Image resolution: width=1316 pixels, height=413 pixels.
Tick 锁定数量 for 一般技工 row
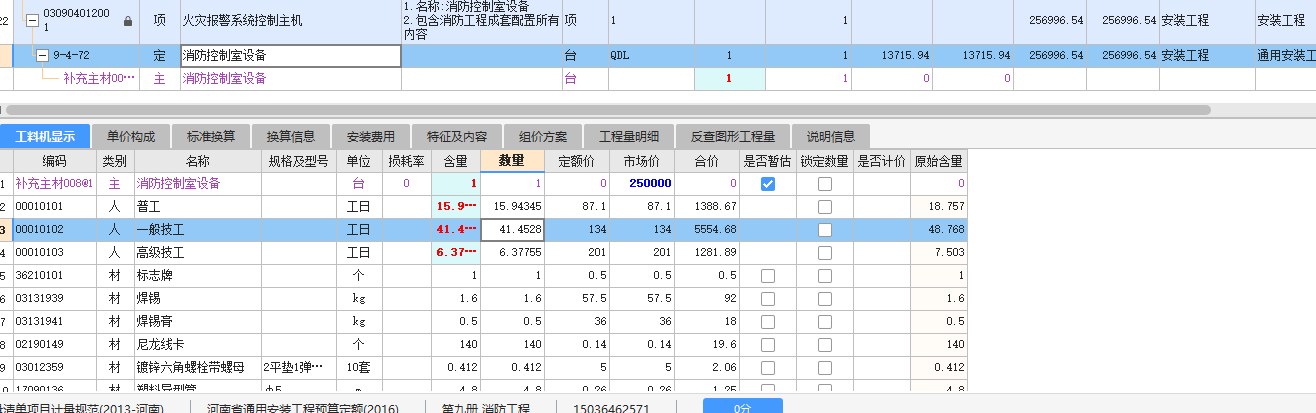825,230
